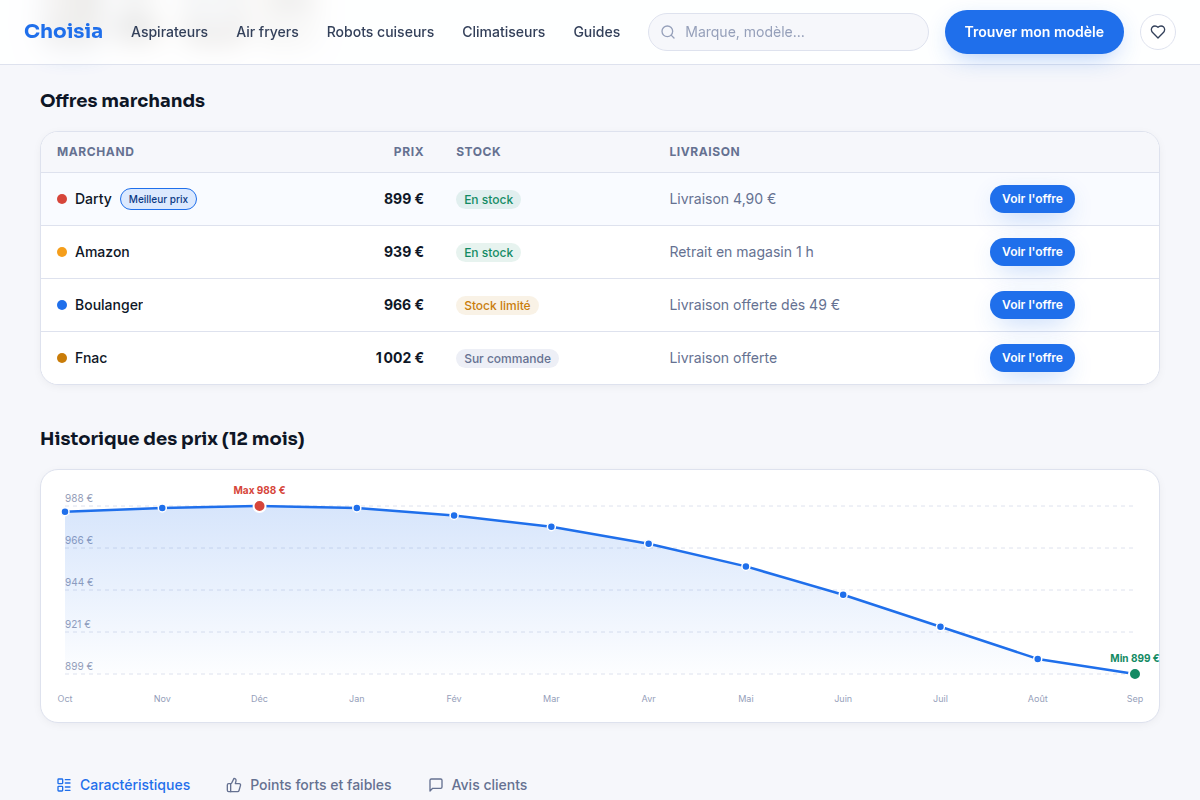Click the Min 899 € chart point
Viewport: 1200px width, 800px height.
1135,674
